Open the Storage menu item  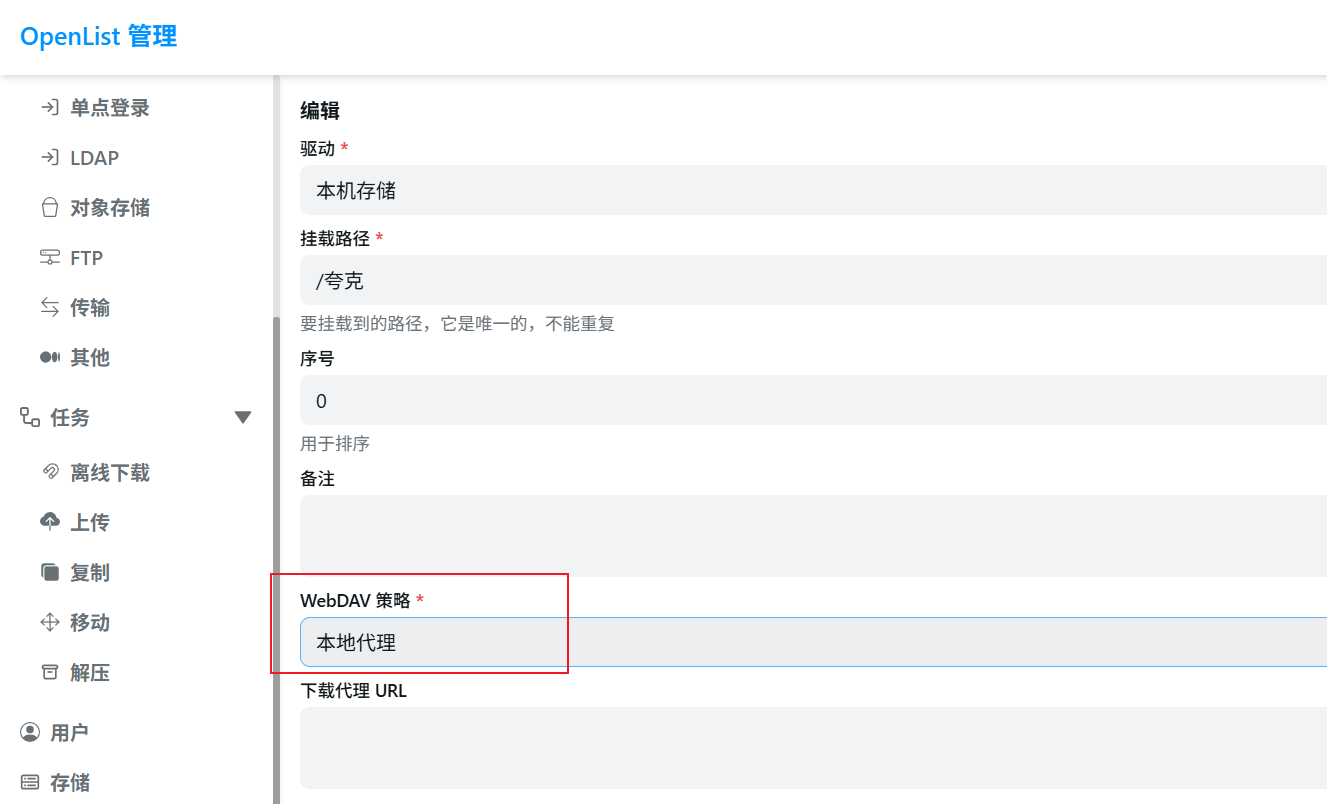pyautogui.click(x=69, y=782)
